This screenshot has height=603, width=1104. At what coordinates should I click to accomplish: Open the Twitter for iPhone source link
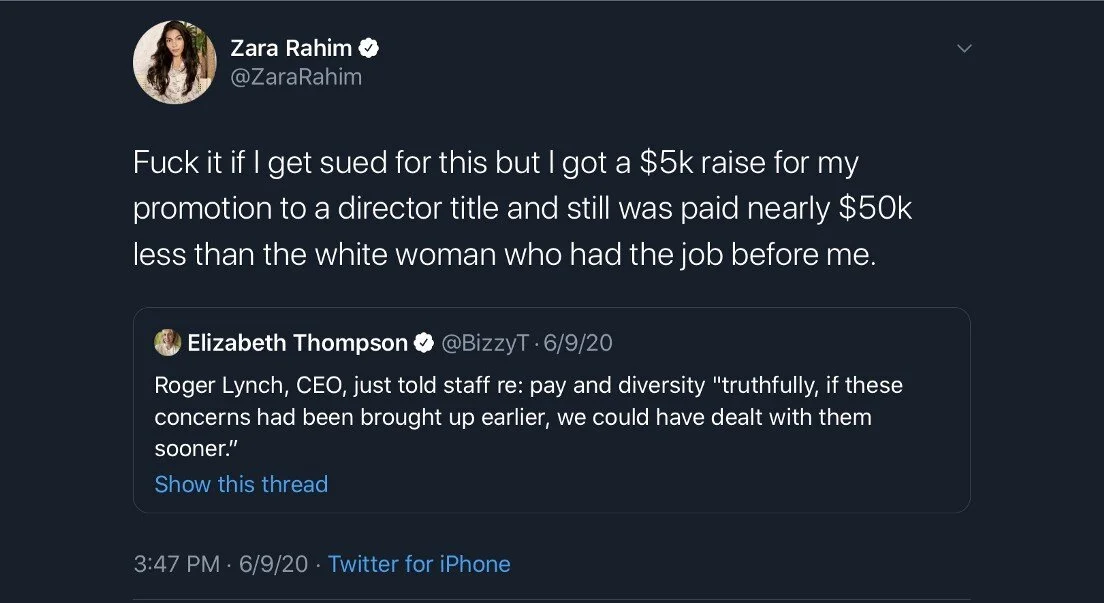419,564
